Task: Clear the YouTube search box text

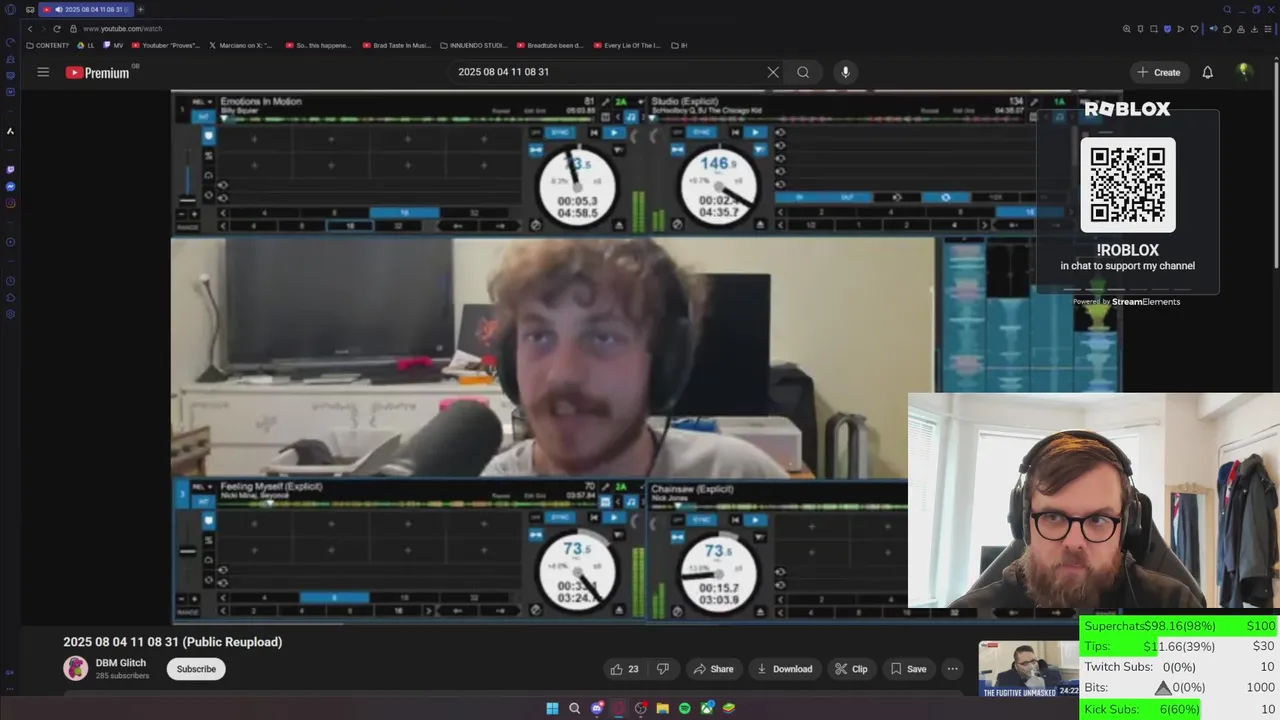Action: pos(773,72)
